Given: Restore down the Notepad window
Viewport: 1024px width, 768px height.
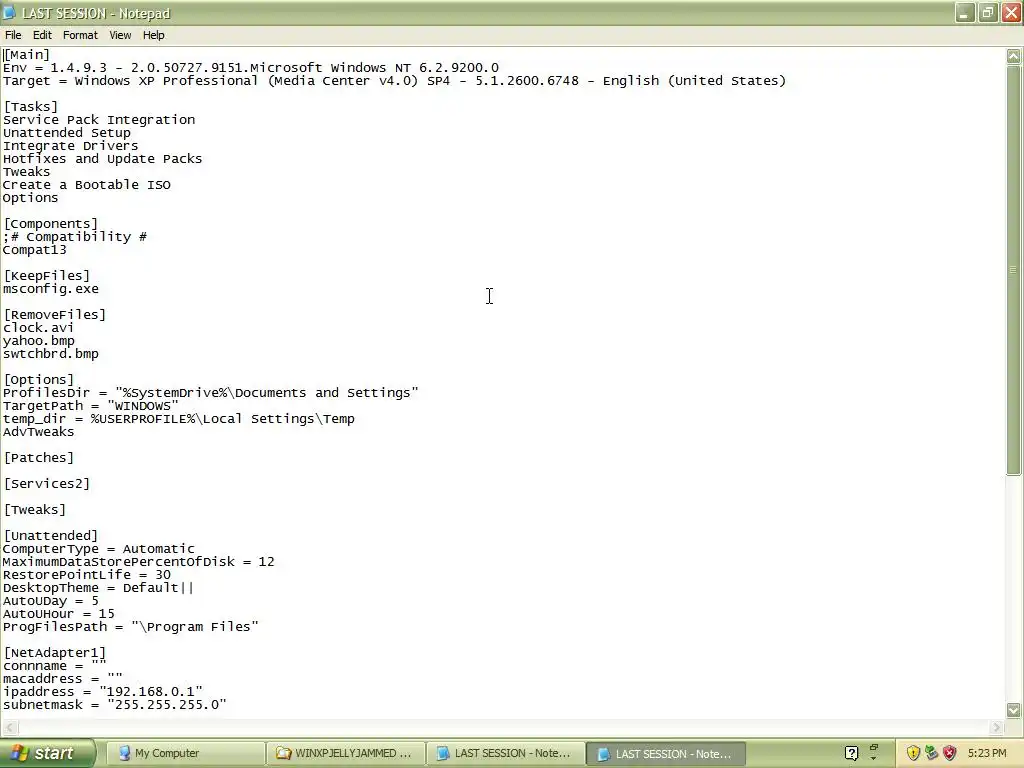Looking at the screenshot, I should pos(987,13).
